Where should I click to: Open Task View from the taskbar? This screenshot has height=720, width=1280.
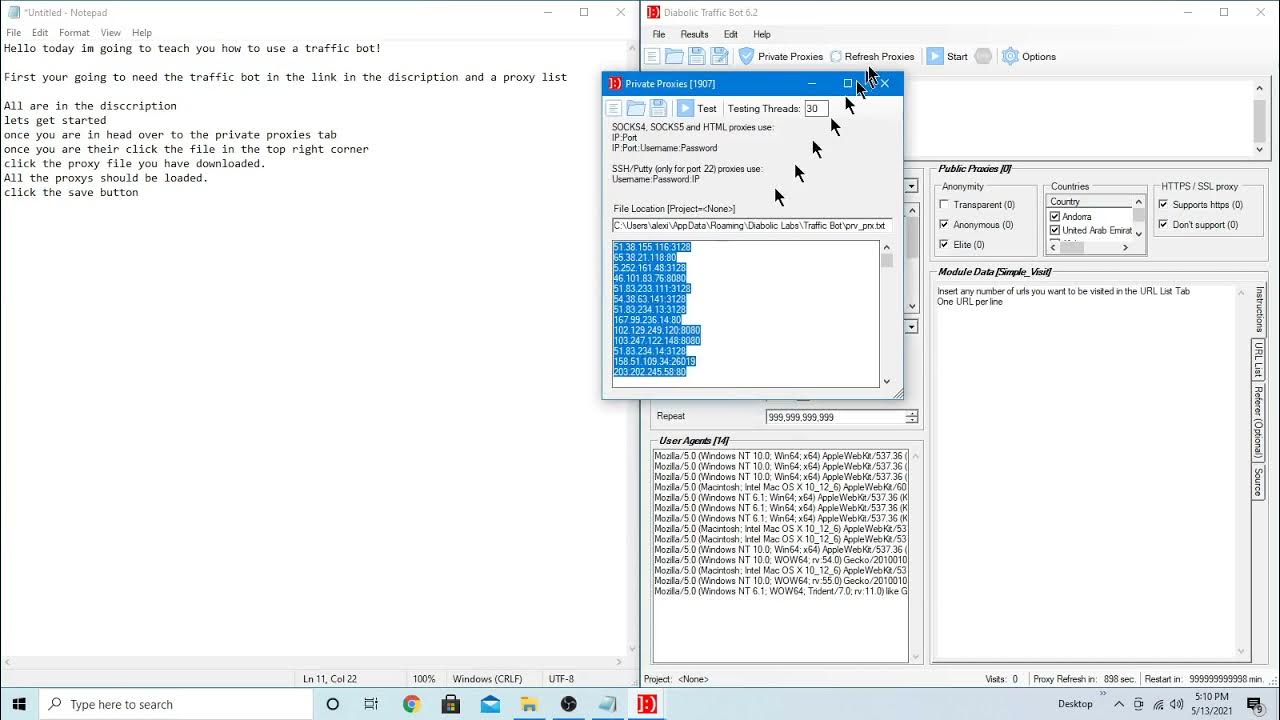[371, 704]
